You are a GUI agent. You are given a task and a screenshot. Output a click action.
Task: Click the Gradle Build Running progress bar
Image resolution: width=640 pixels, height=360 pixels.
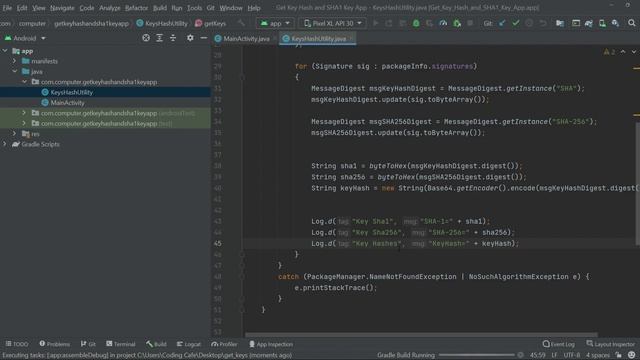point(476,355)
